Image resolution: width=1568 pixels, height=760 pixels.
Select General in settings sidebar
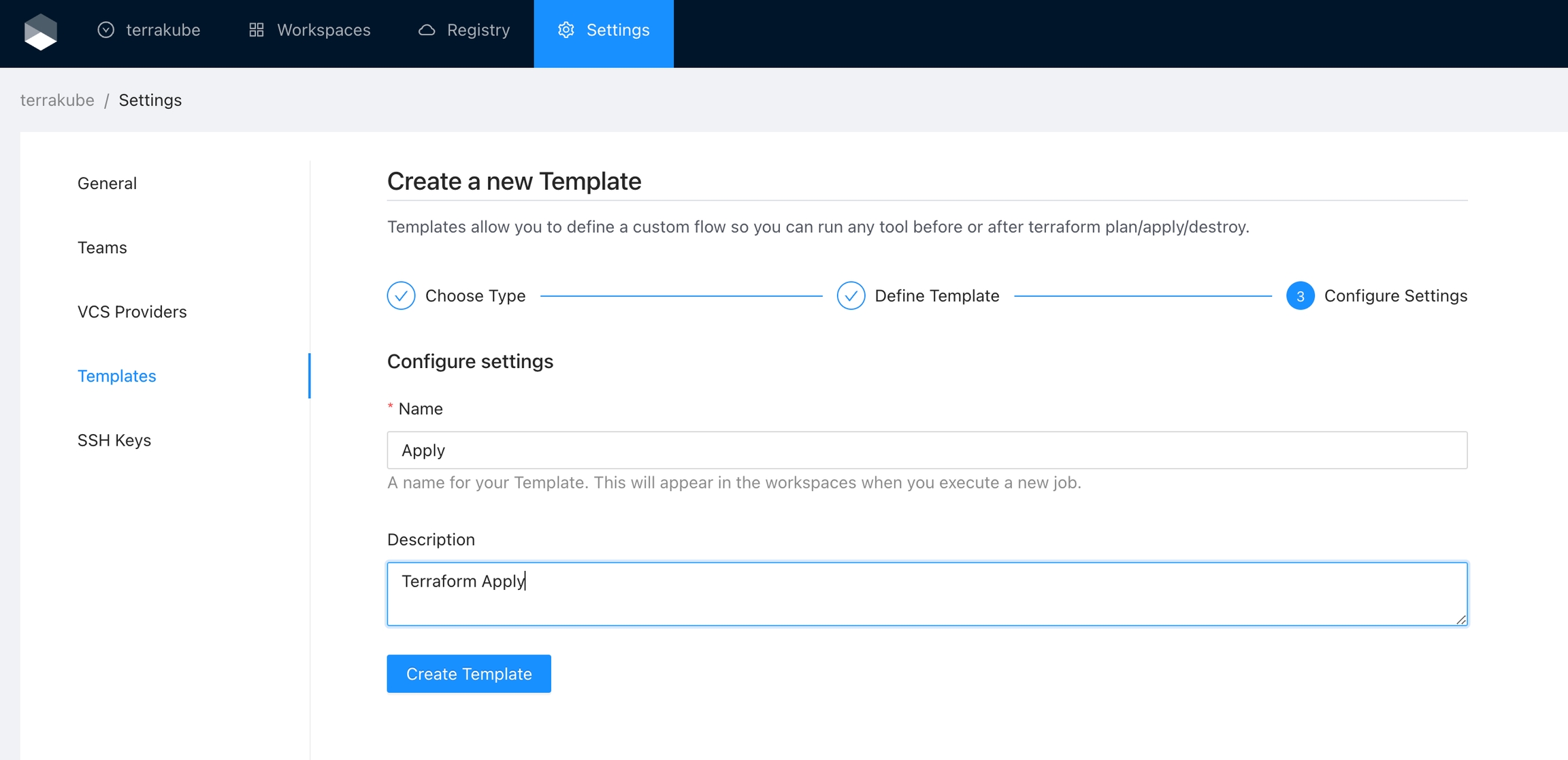pyautogui.click(x=107, y=183)
